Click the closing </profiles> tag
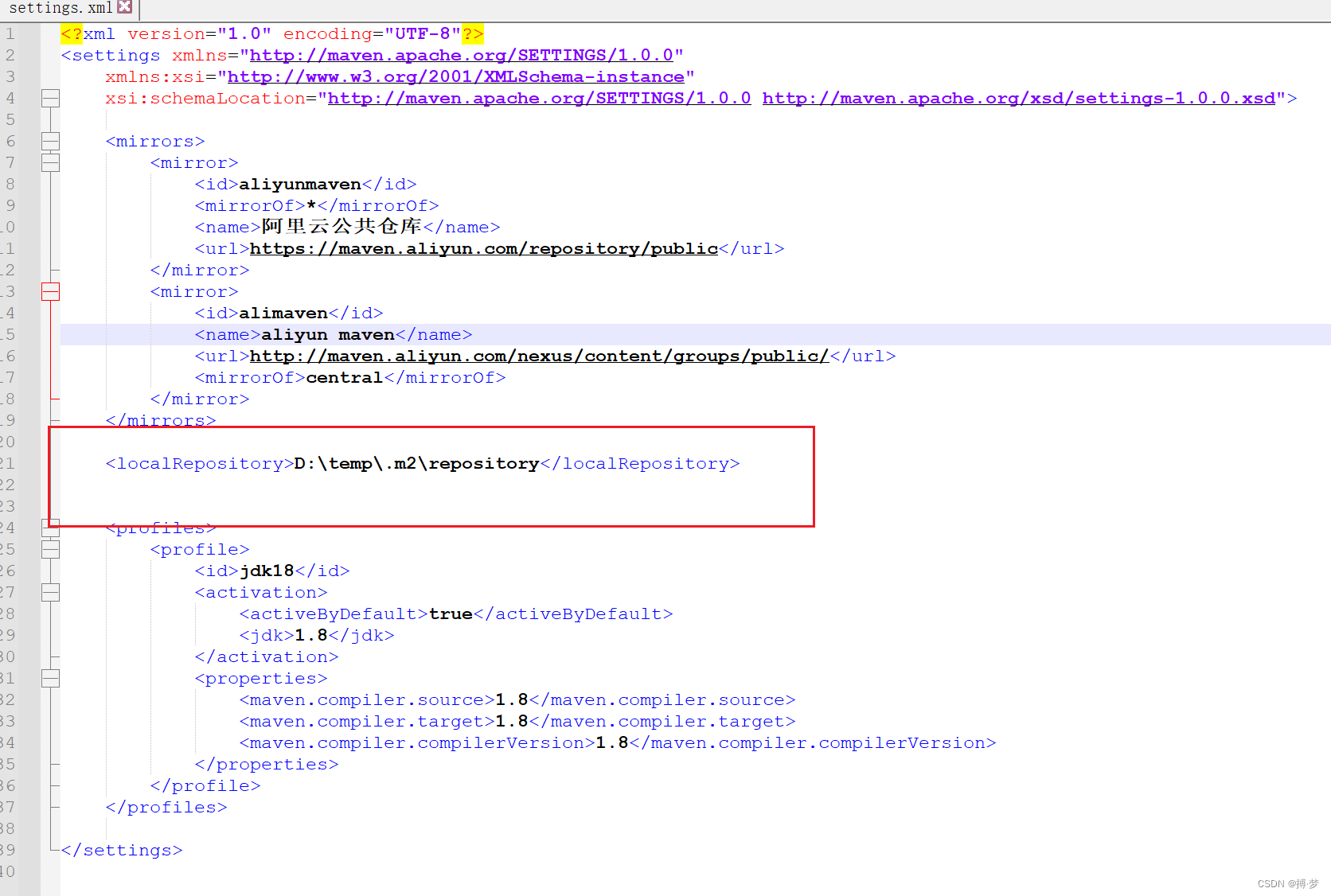This screenshot has height=896, width=1331. click(166, 808)
